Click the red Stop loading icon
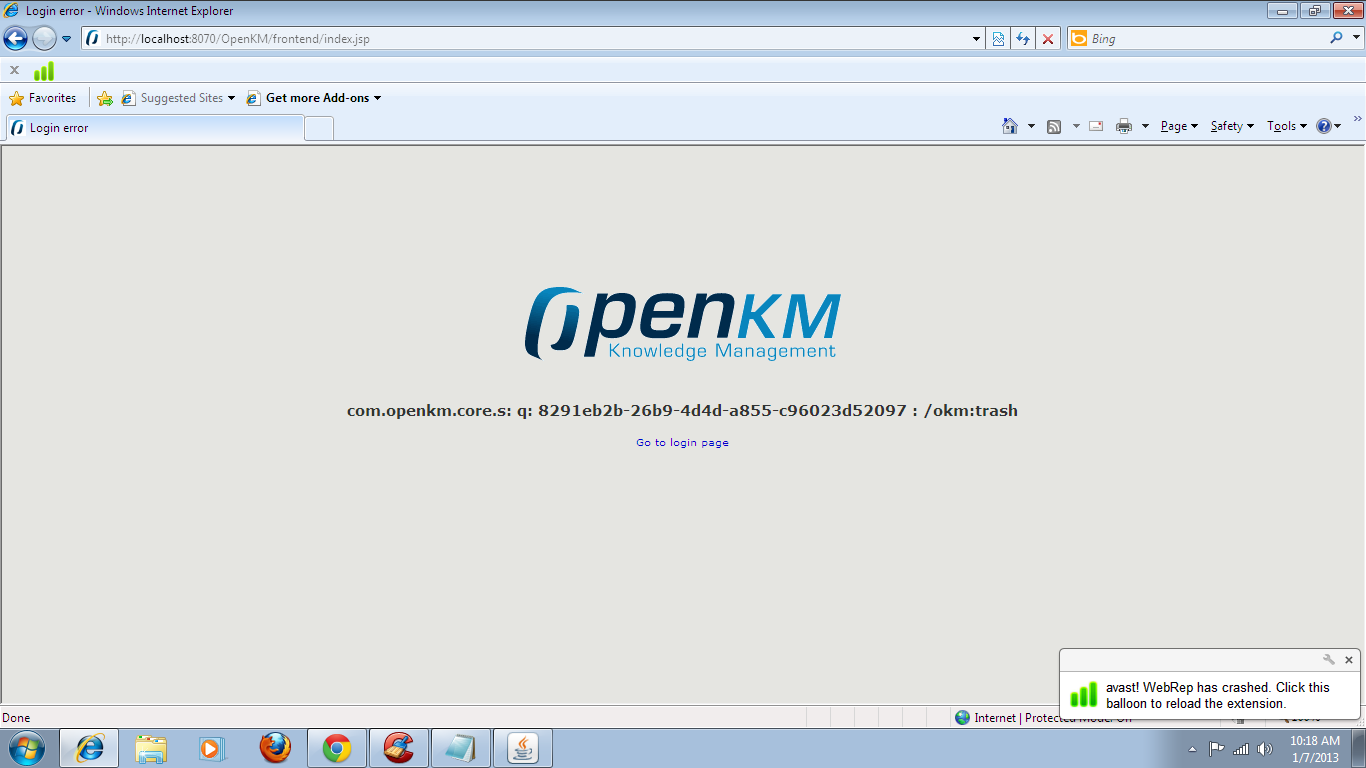This screenshot has height=768, width=1366. coord(1048,39)
